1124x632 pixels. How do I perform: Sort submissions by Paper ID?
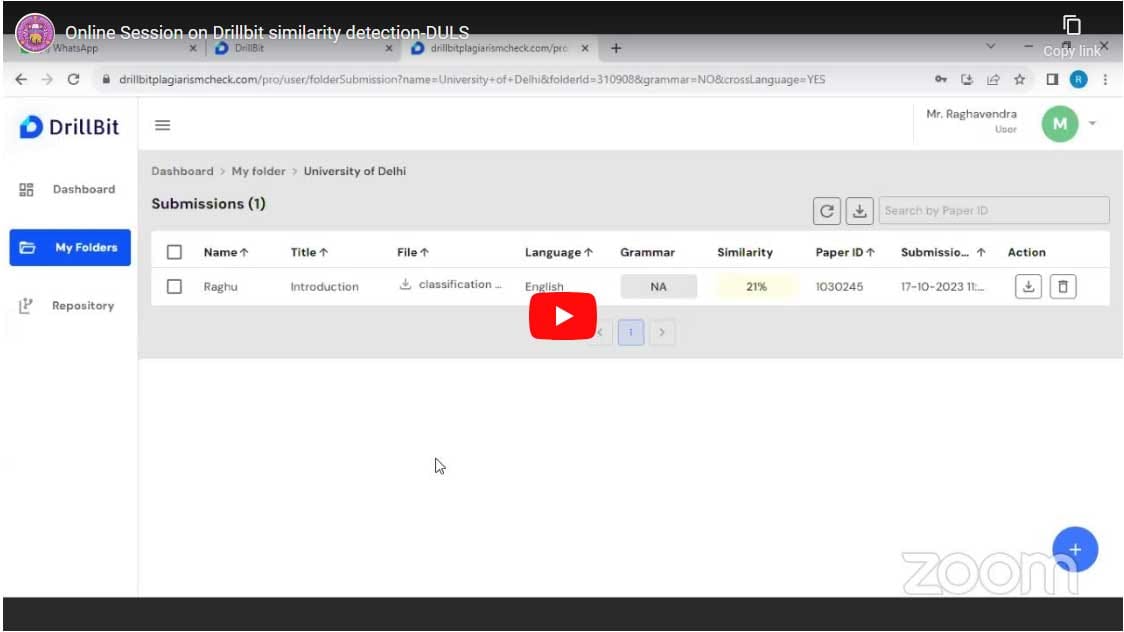[x=842, y=252]
